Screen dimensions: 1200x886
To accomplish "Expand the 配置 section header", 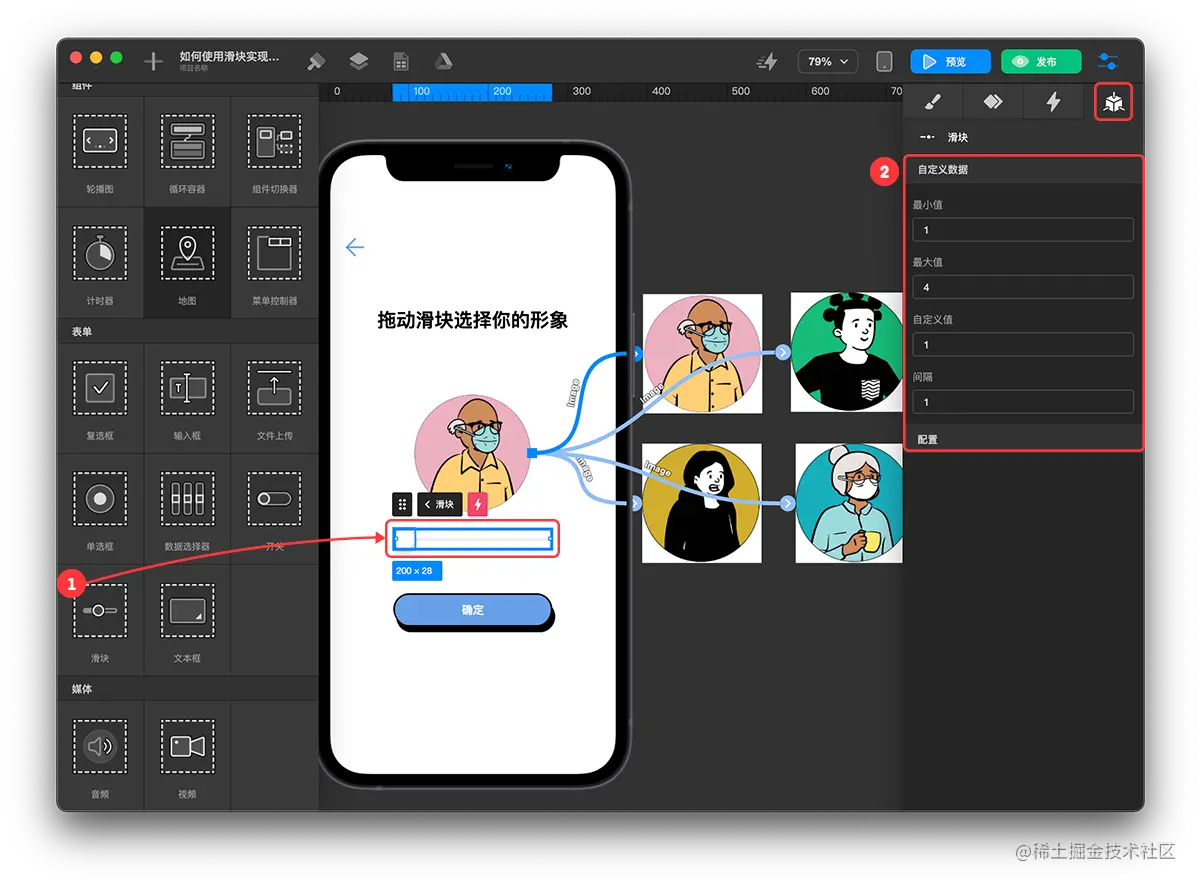I will 1023,439.
